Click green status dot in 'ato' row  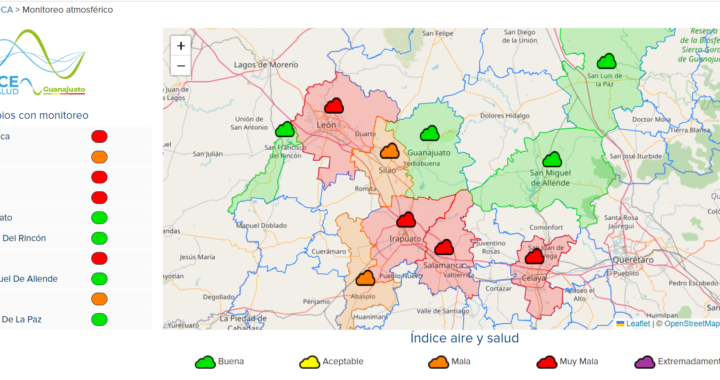[99, 218]
